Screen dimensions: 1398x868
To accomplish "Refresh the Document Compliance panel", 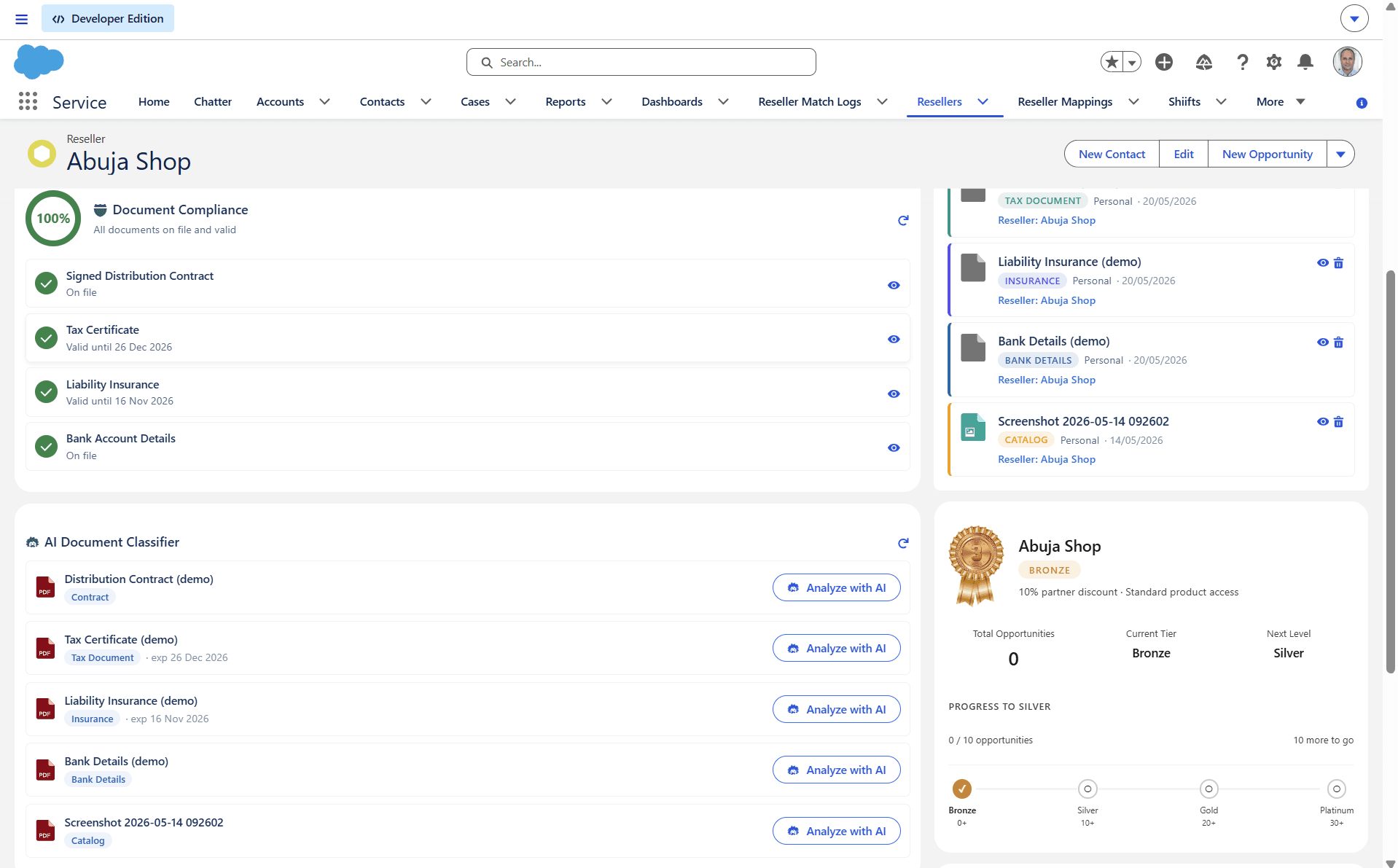I will [903, 220].
